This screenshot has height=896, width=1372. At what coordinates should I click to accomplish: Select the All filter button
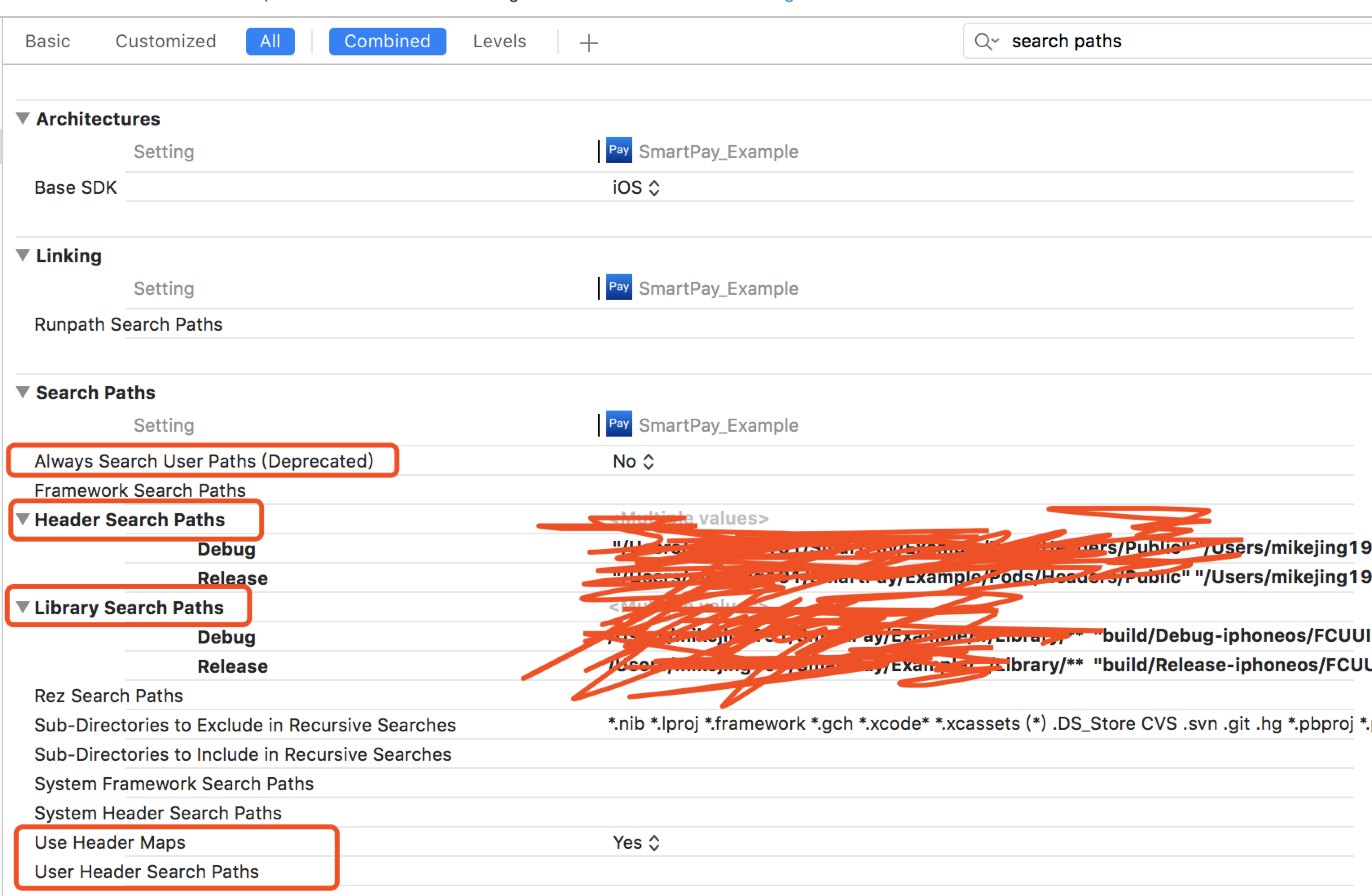270,42
